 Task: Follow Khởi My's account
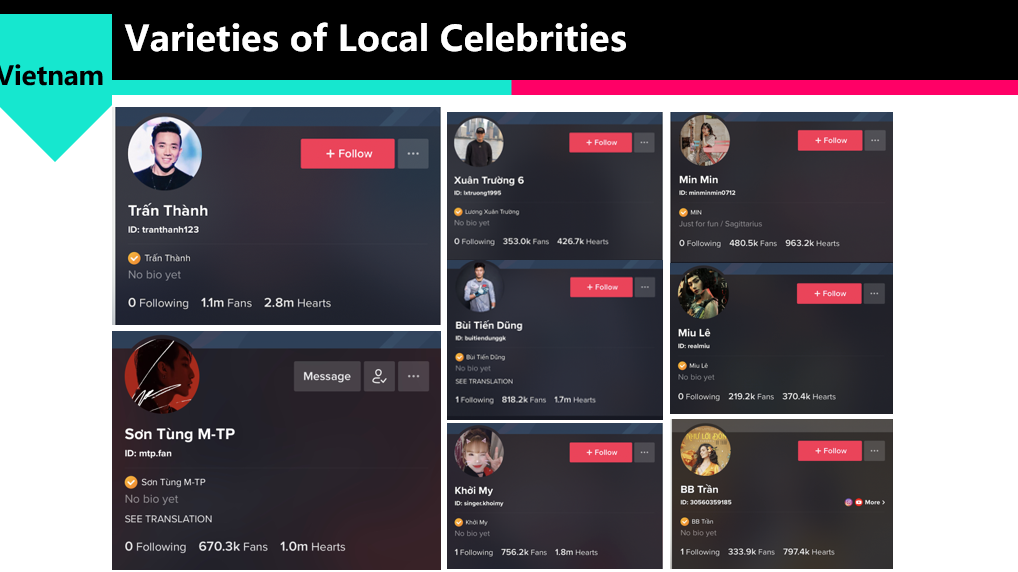coord(601,453)
